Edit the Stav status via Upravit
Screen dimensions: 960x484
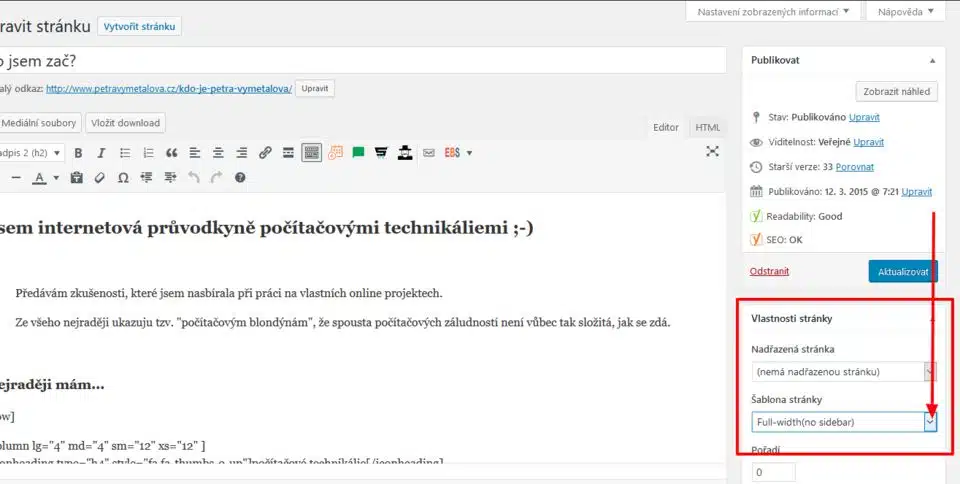point(864,117)
